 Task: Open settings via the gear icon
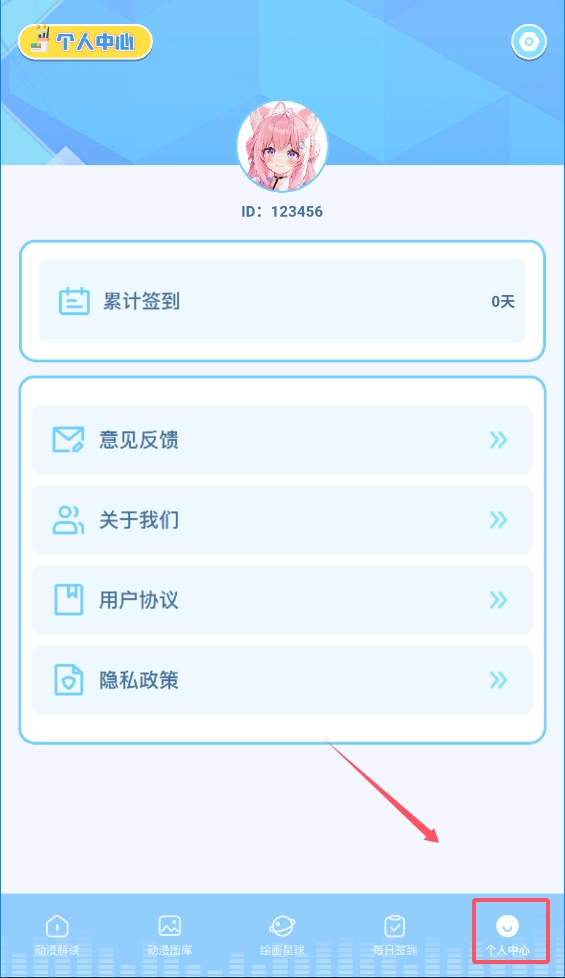point(529,42)
